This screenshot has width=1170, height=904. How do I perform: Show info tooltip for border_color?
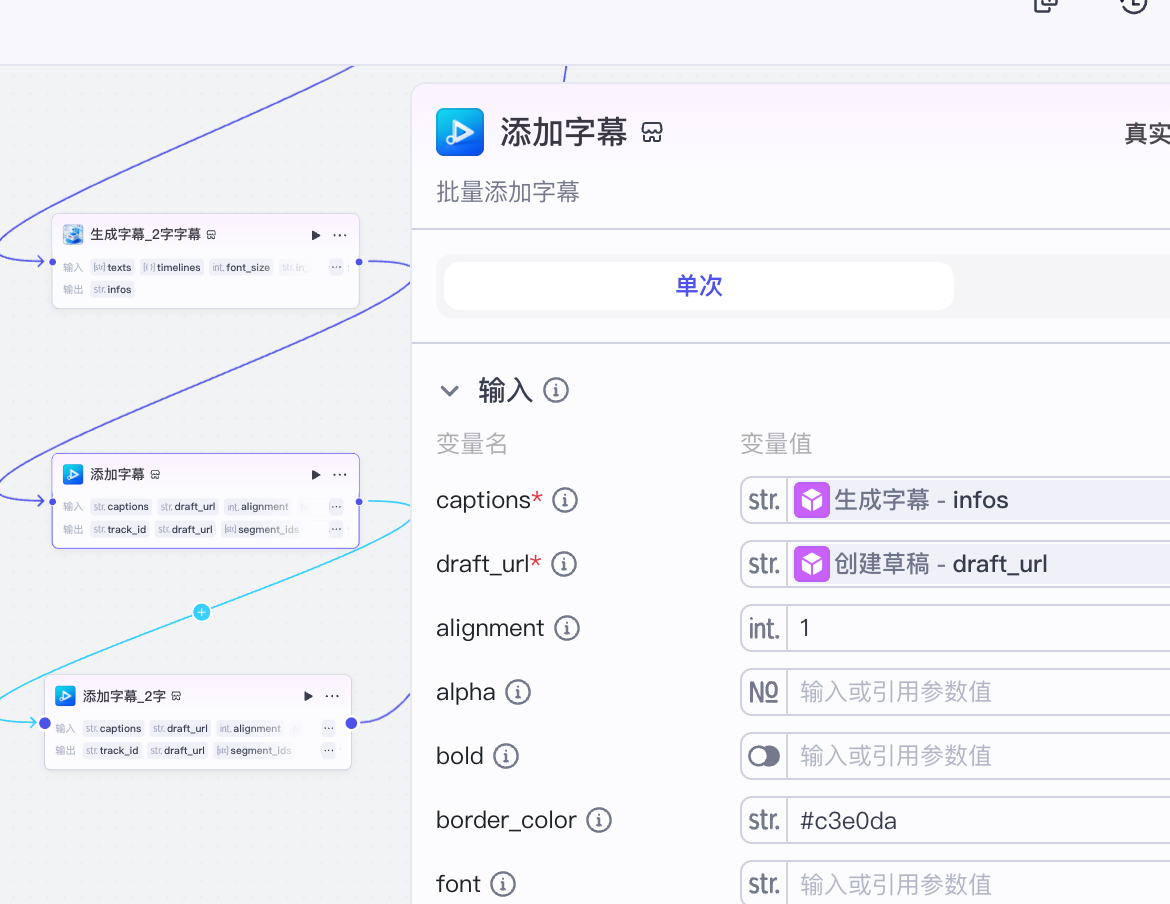coord(598,820)
